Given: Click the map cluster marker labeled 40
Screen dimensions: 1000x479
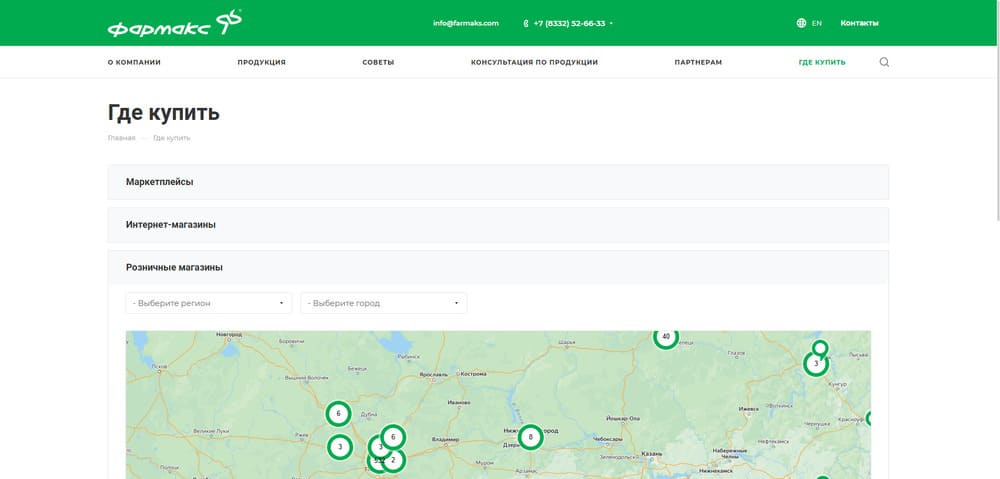Looking at the screenshot, I should 666,336.
